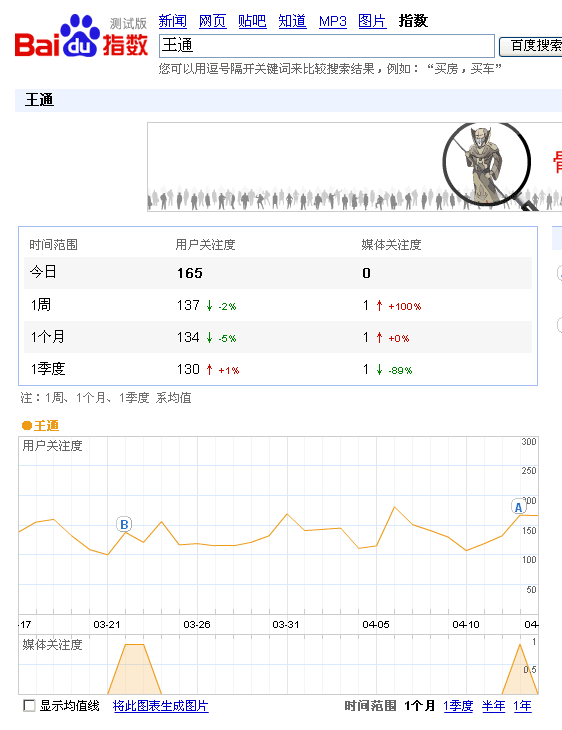Click the 王通 legend label
This screenshot has height=730, width=562.
pyautogui.click(x=46, y=426)
